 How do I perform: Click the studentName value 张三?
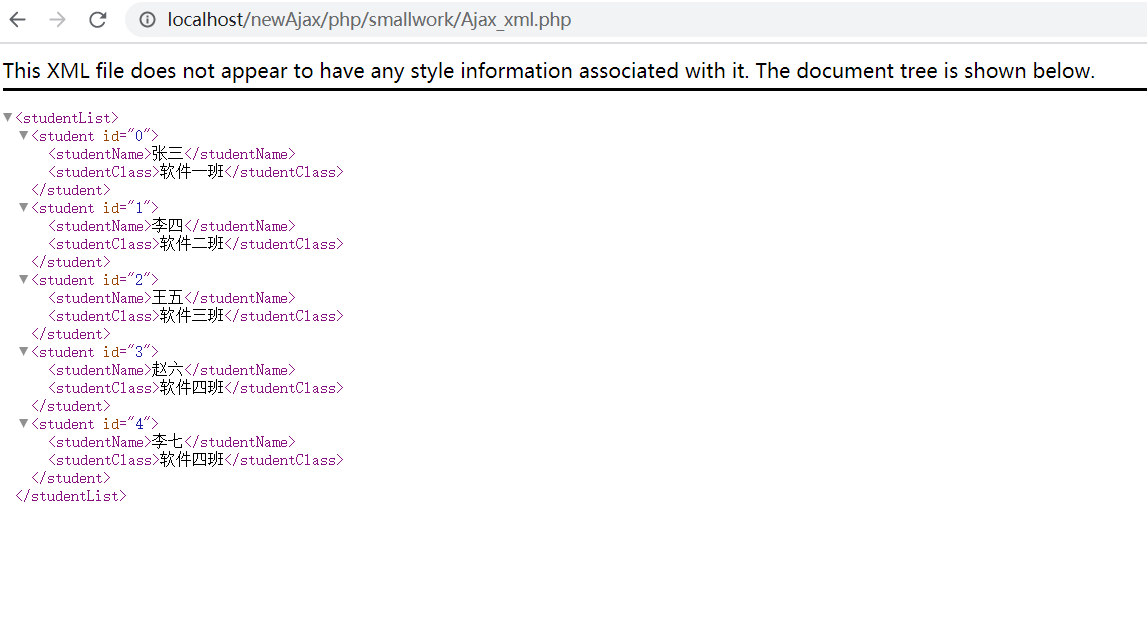tap(168, 154)
